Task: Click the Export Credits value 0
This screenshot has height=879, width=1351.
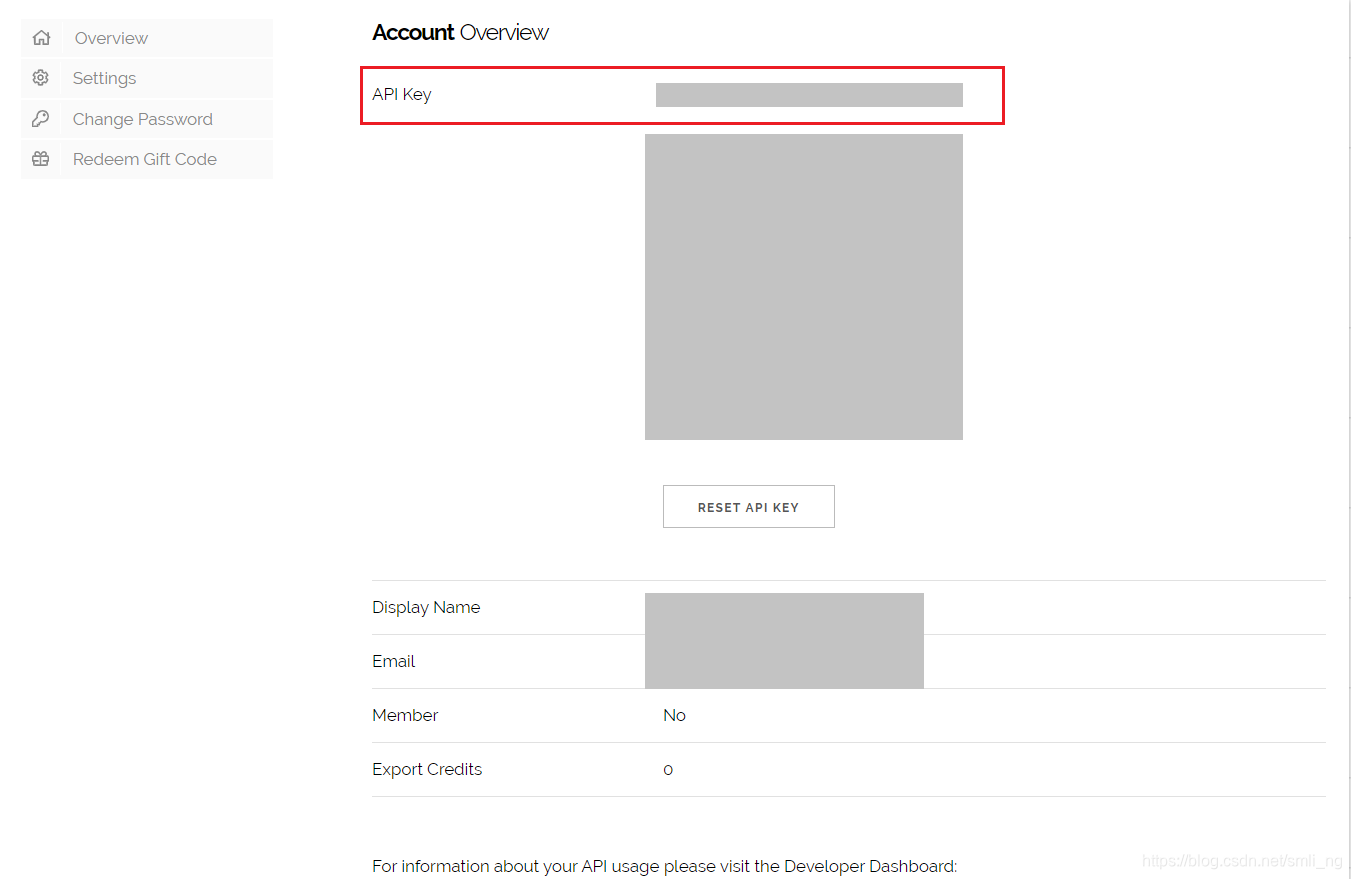Action: (668, 770)
